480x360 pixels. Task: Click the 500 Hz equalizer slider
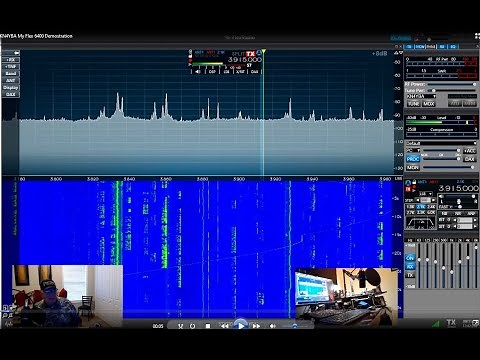[444, 266]
